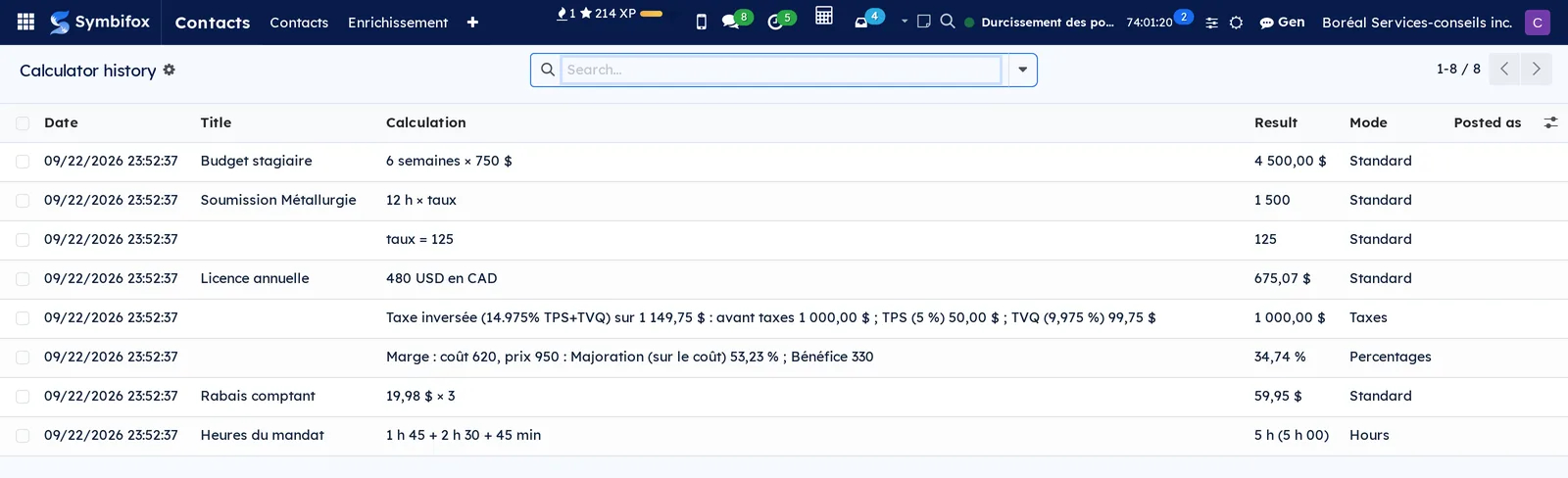Screen dimensions: 1568x478
Task: Click the 4 500,00 $ result
Action: click(x=1291, y=161)
